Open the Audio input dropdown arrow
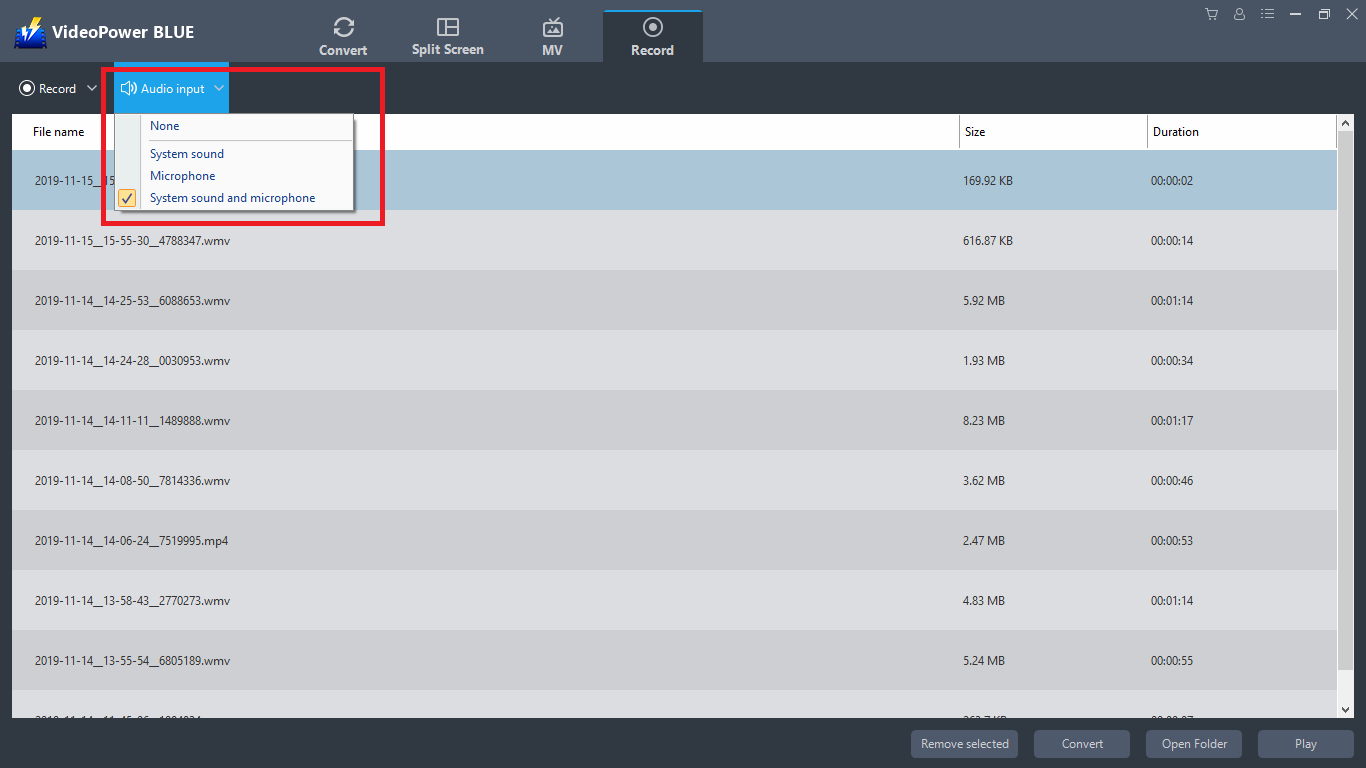Screen dimensions: 1366x768 pos(218,88)
